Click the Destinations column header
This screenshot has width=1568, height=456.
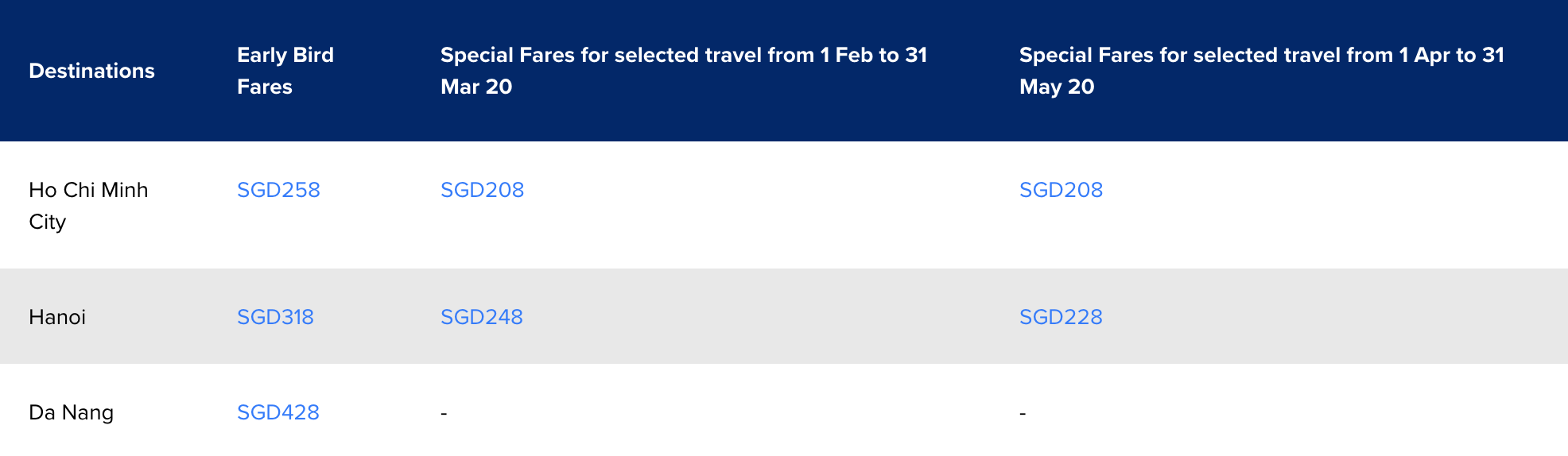click(x=91, y=71)
